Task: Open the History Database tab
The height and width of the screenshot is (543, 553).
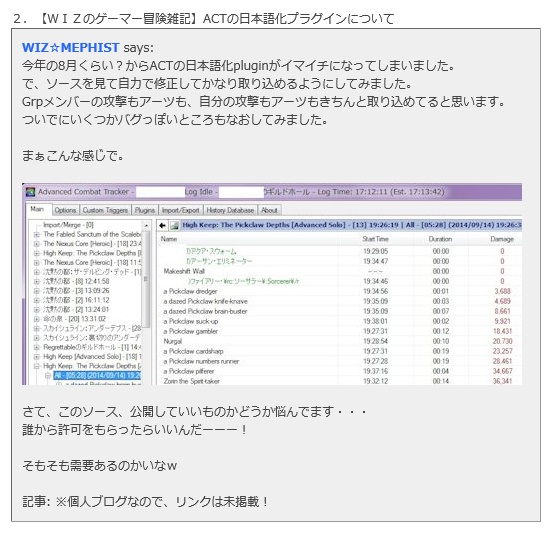Action: 230,210
